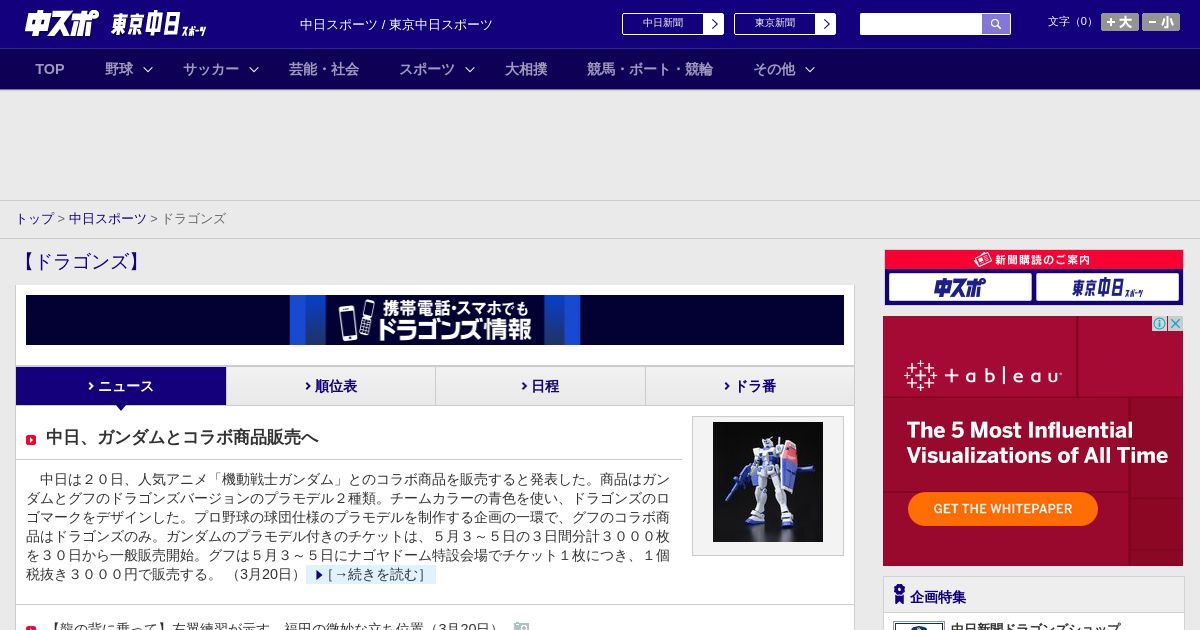The height and width of the screenshot is (630, 1200).
Task: Switch to the ドラ番 tab
Action: 750,386
